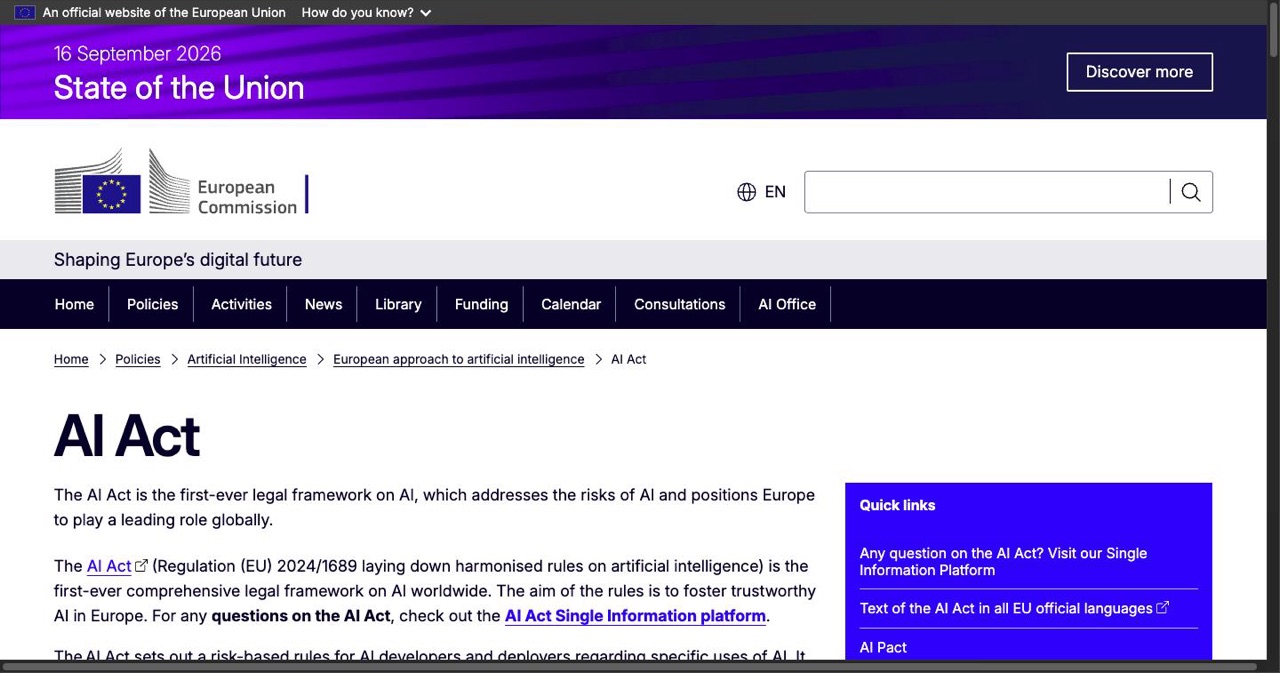Click external link icon beside AI Act link
The image size is (1280, 673).
click(x=142, y=566)
